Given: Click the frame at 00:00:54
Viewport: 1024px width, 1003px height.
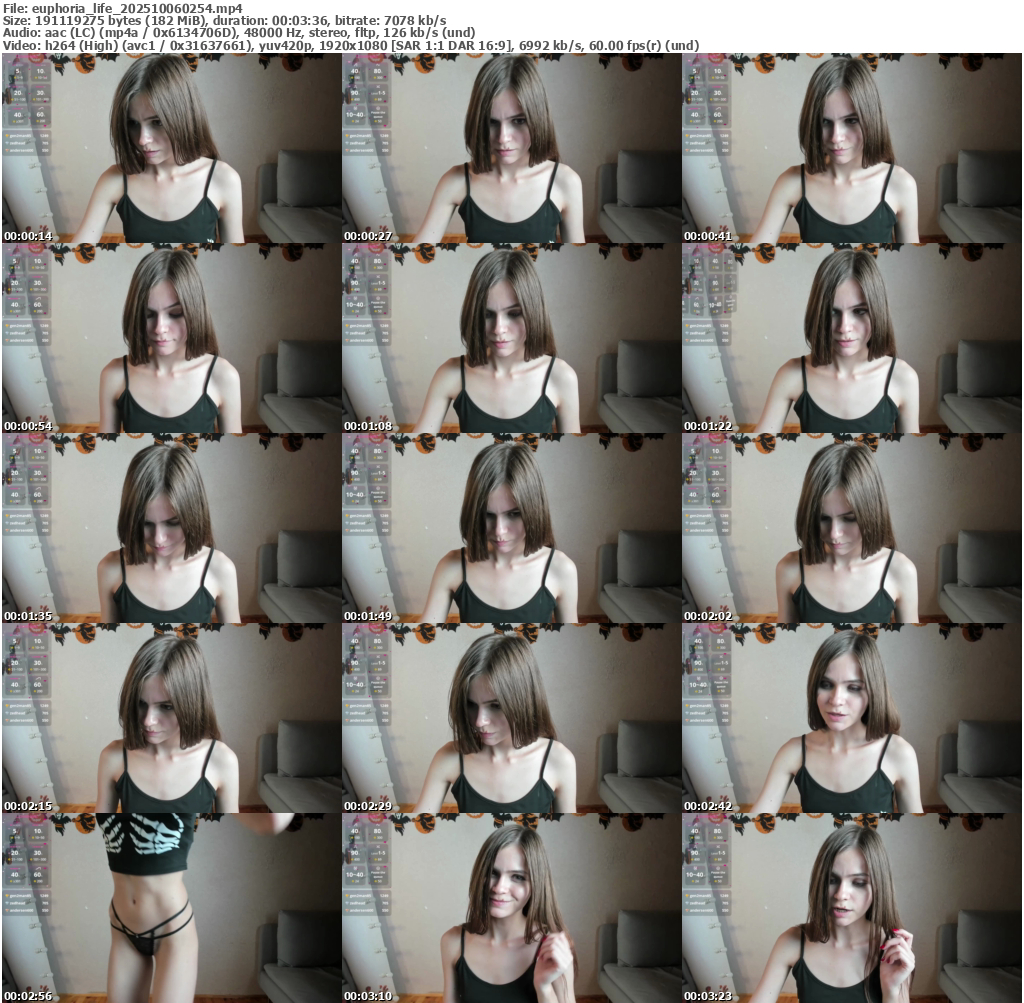Looking at the screenshot, I should point(171,338).
